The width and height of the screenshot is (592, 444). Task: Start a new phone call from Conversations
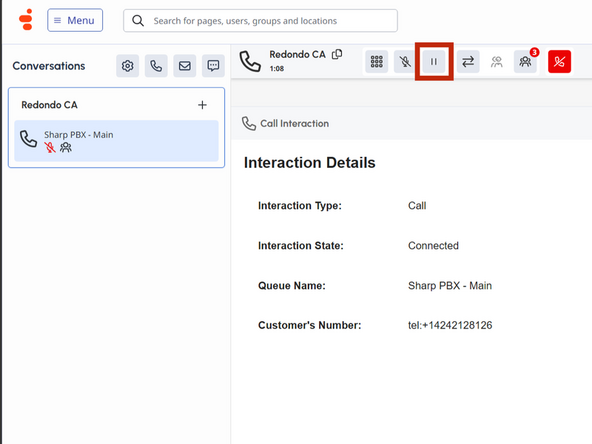coord(156,66)
